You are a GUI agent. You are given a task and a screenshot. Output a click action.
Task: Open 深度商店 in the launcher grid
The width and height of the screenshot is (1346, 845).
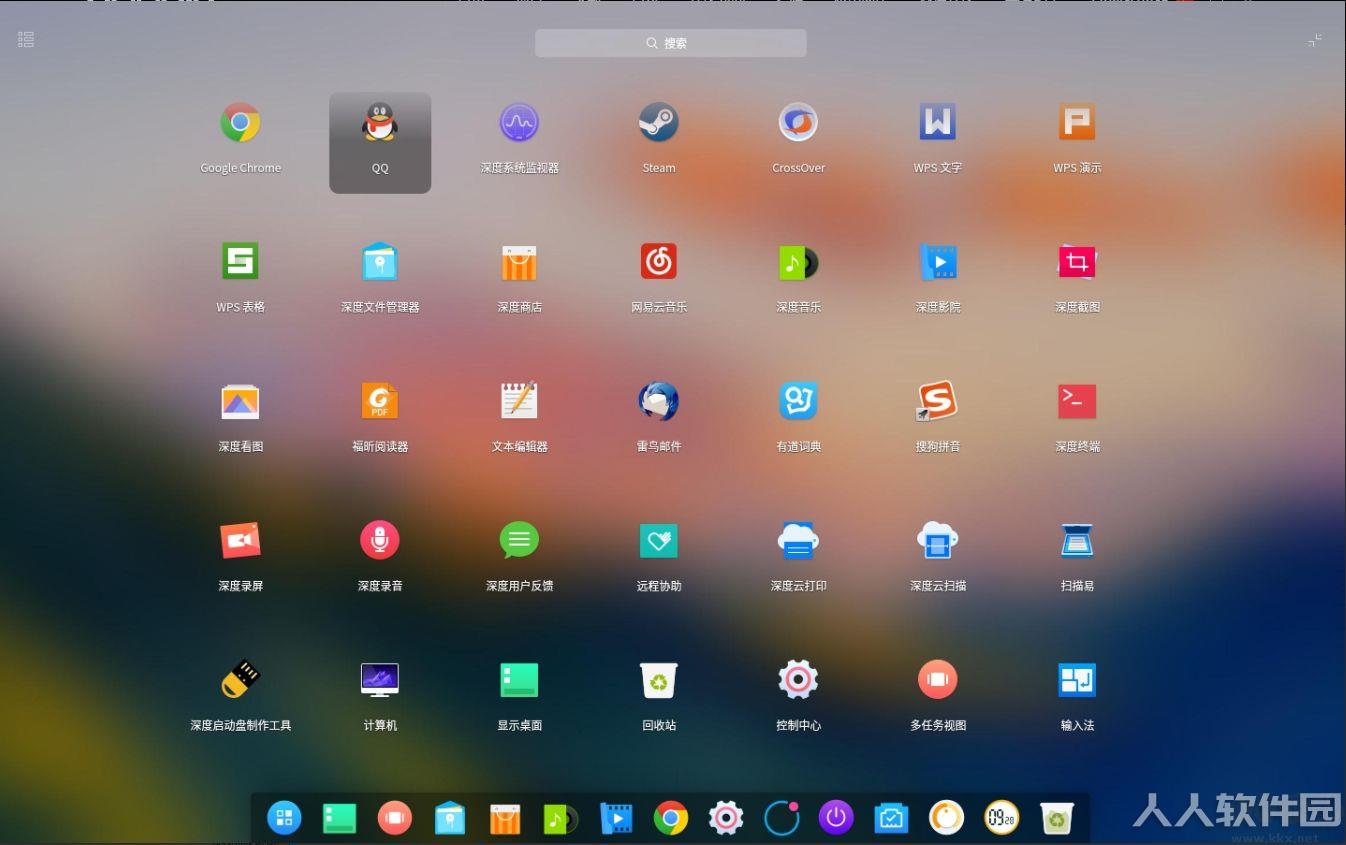coord(519,262)
